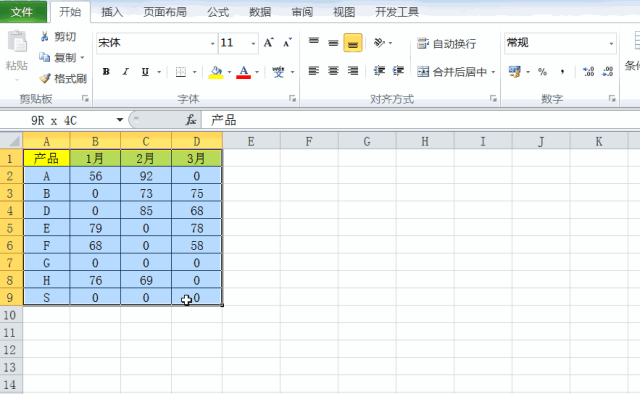Viewport: 640px width, 394px height.
Task: Expand borders dropdown arrow
Action: coord(194,72)
